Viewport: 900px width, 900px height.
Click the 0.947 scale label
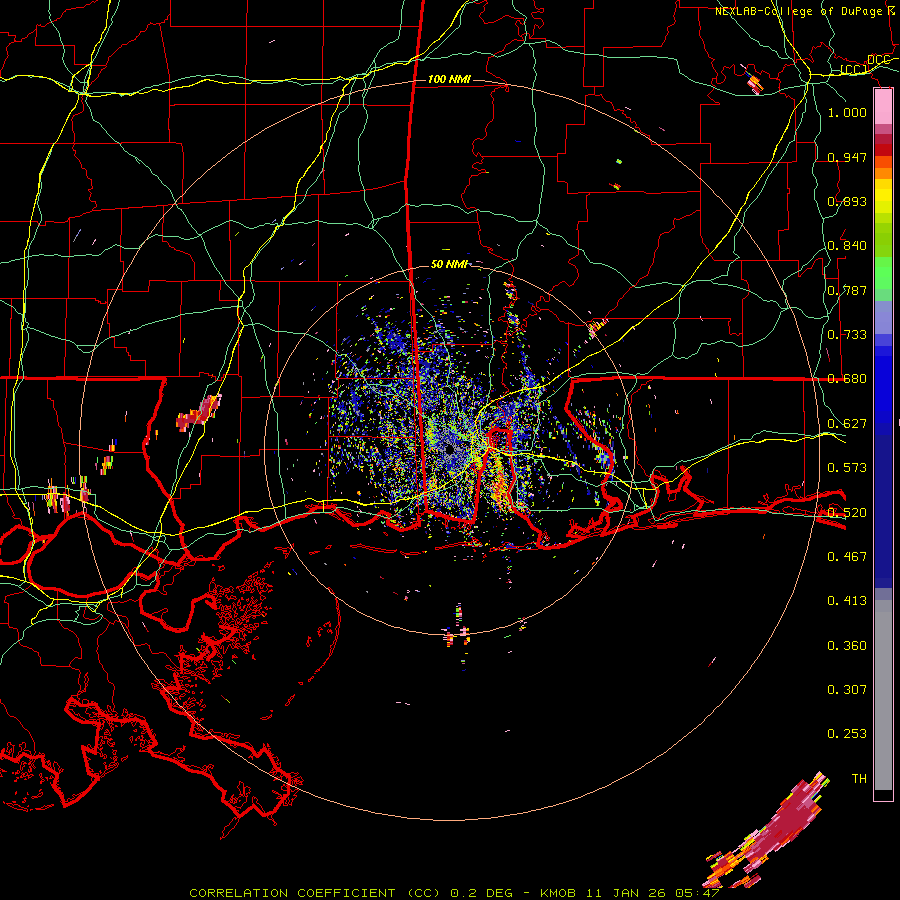[x=847, y=157]
